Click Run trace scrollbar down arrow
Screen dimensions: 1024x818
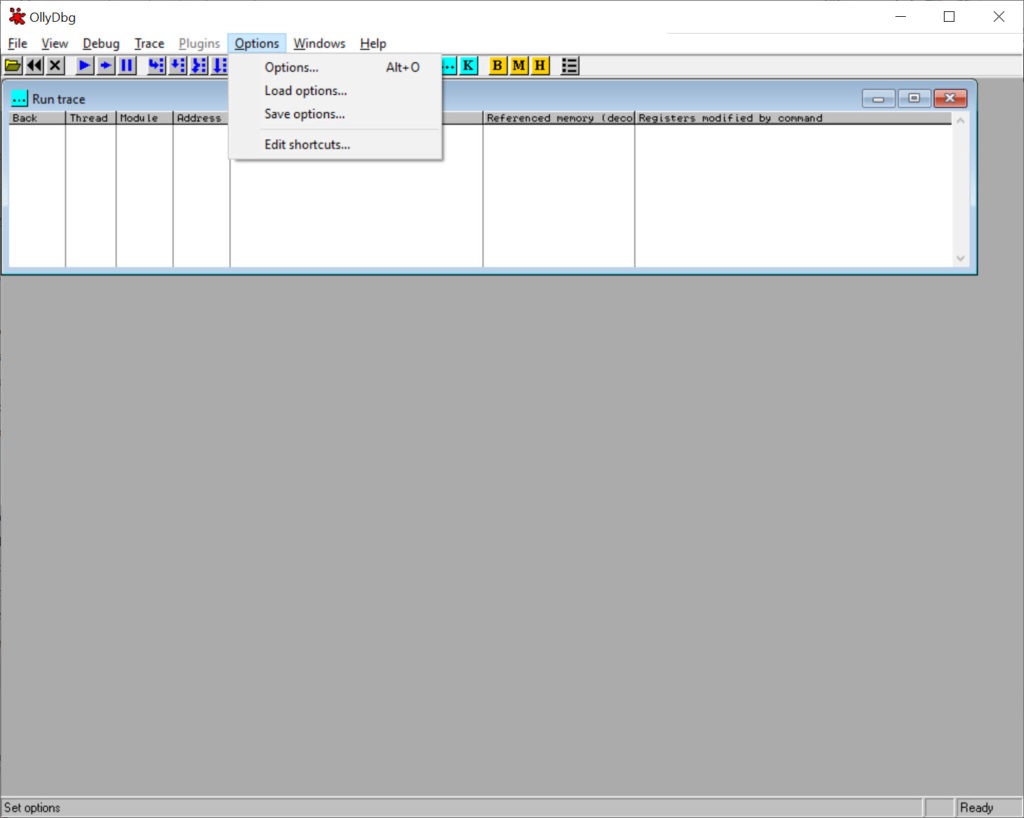pos(961,258)
